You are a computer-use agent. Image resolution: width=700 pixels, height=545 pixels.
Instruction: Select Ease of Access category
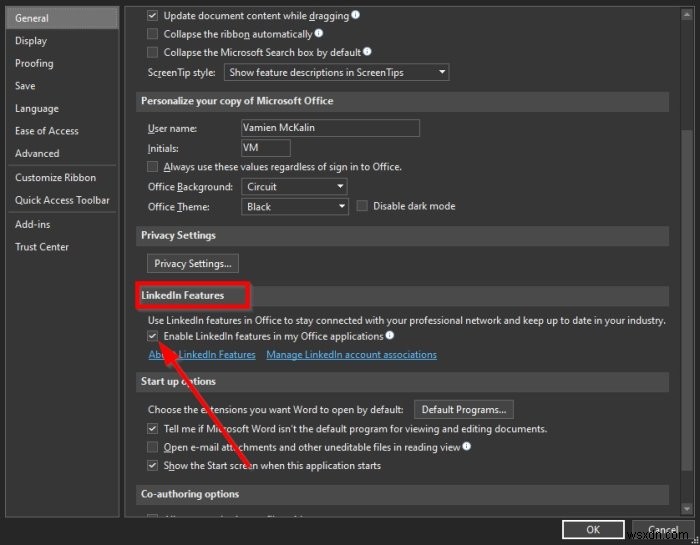tap(62, 131)
